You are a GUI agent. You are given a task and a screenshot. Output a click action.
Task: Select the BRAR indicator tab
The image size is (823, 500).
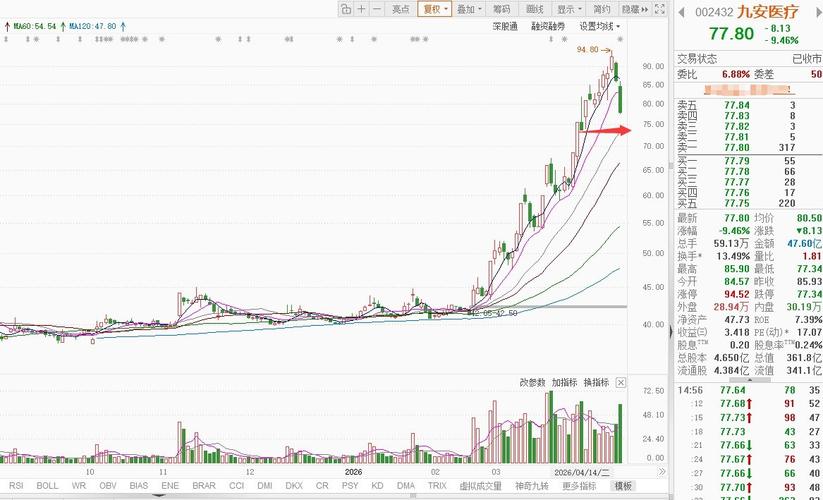point(204,486)
